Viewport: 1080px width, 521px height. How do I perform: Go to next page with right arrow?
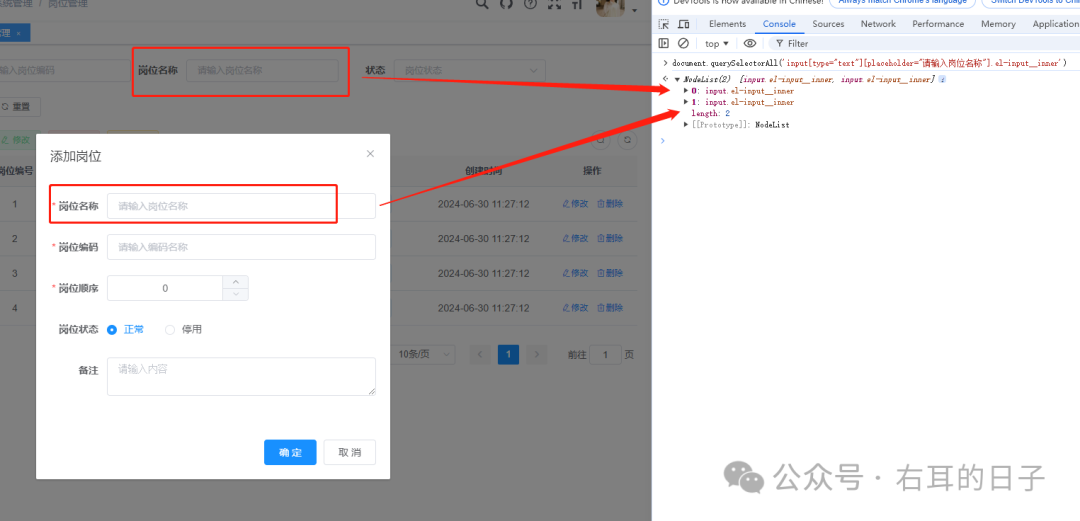pyautogui.click(x=536, y=355)
